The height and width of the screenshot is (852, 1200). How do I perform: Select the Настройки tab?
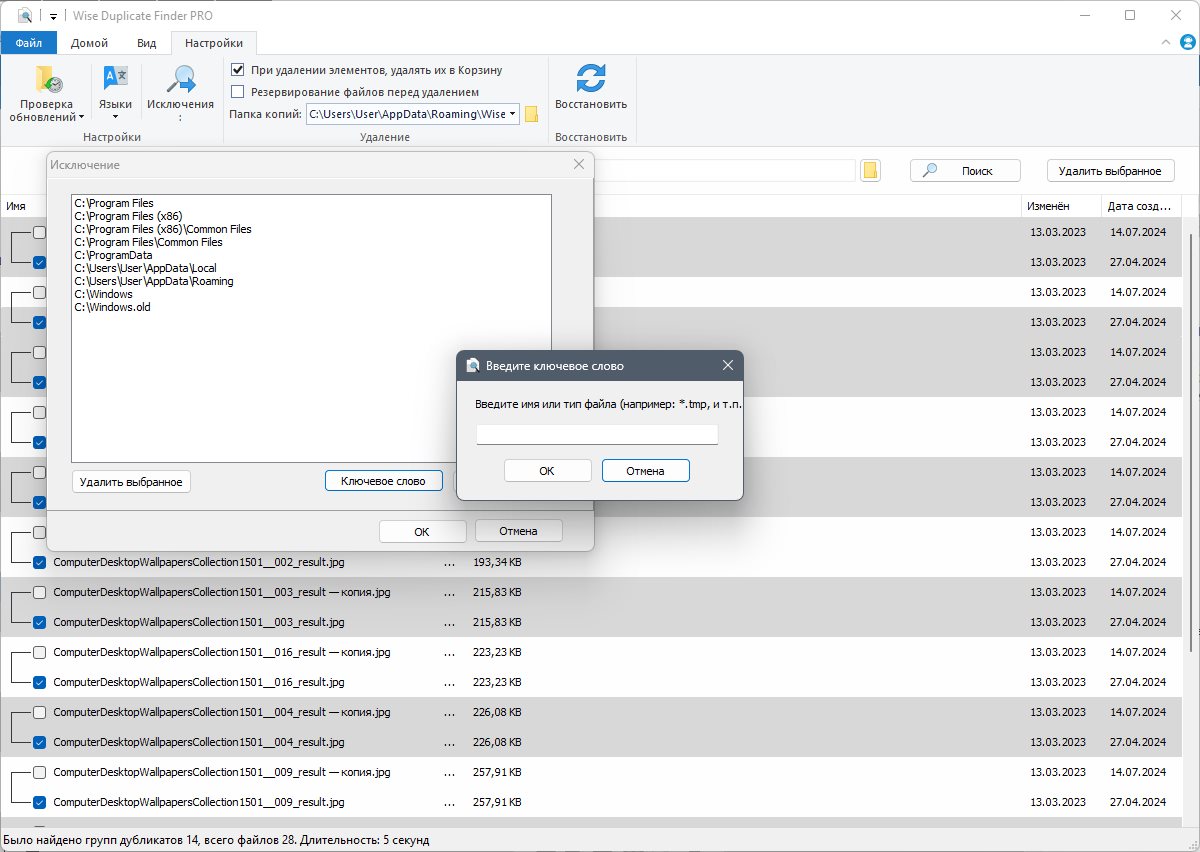pyautogui.click(x=214, y=43)
